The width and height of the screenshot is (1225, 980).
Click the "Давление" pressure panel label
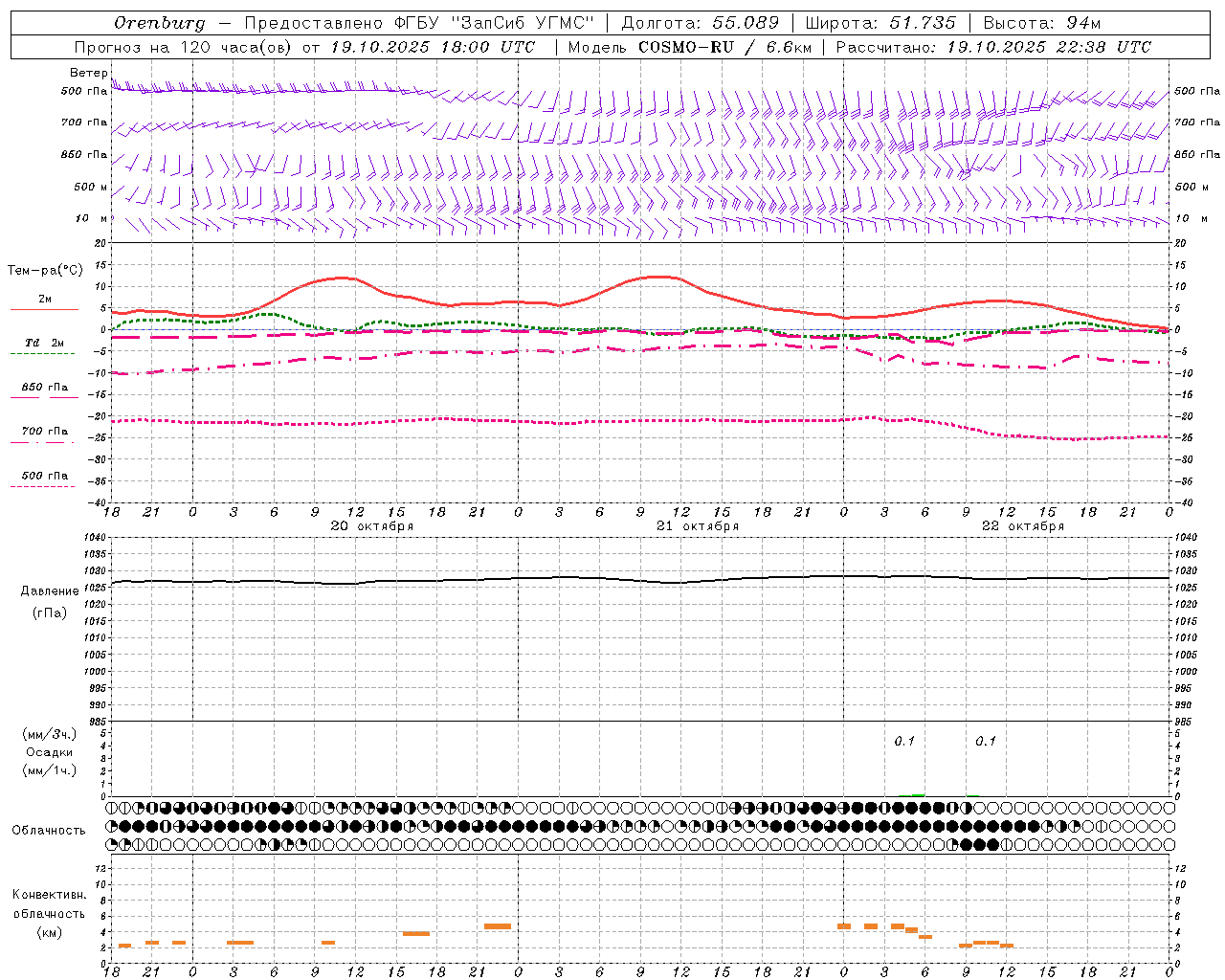tap(50, 591)
